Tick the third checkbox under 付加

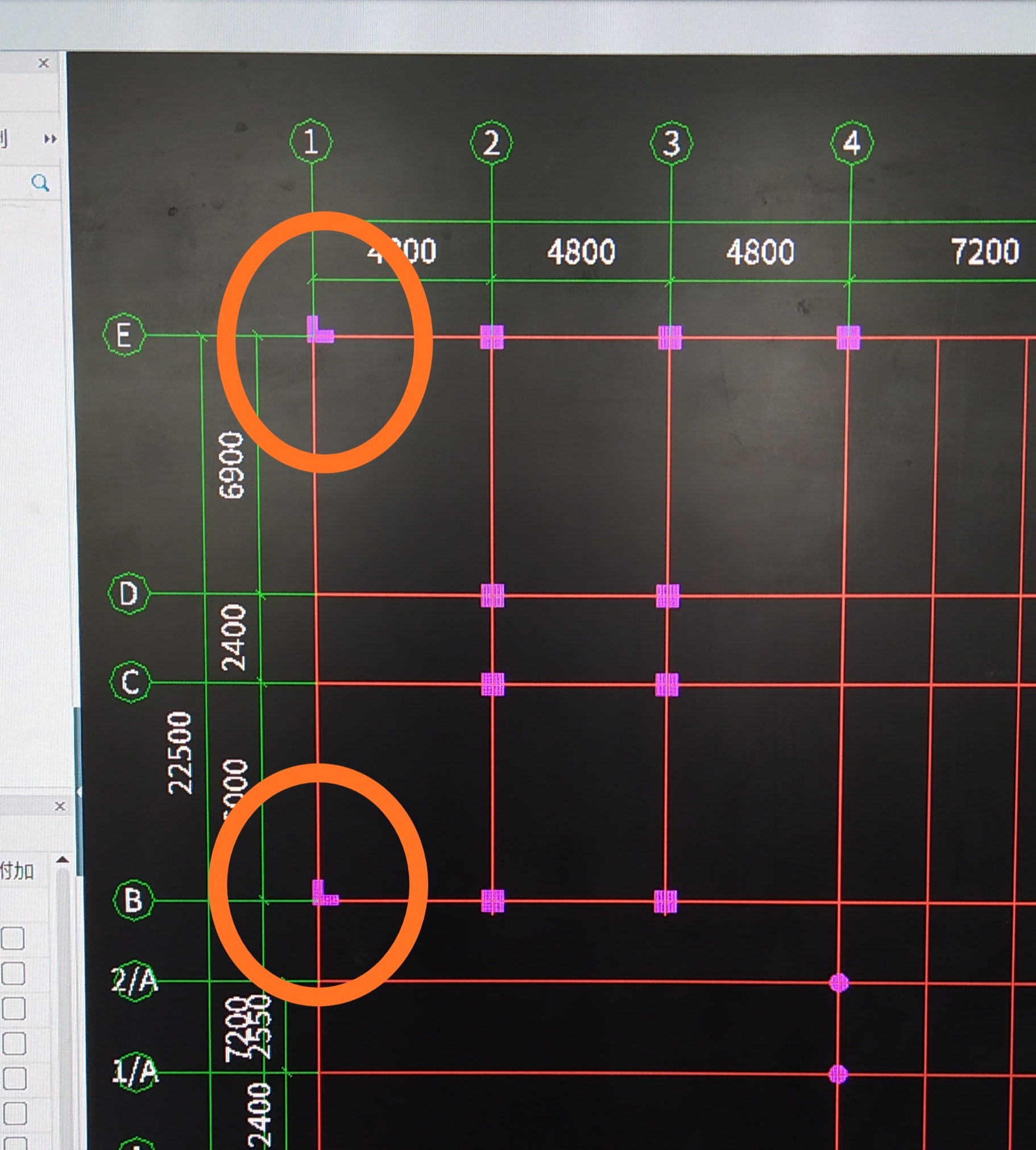[14, 1008]
